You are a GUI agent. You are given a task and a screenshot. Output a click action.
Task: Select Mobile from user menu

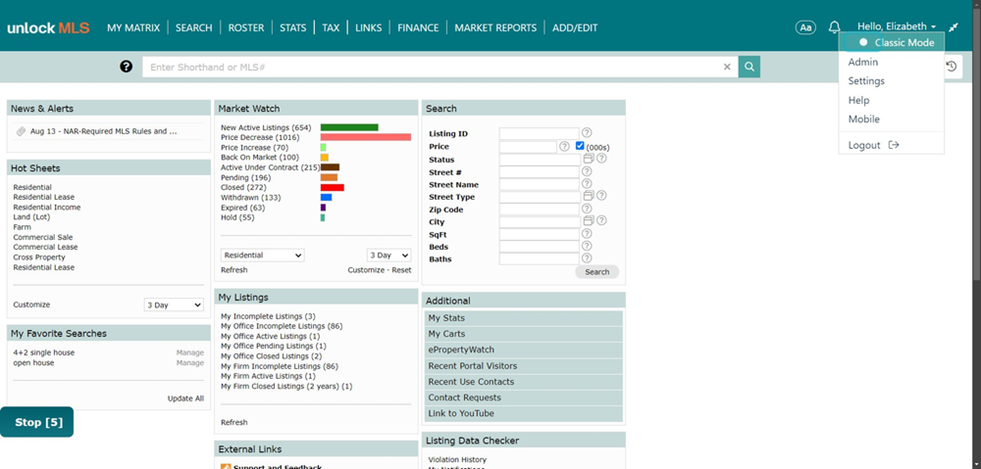(864, 119)
